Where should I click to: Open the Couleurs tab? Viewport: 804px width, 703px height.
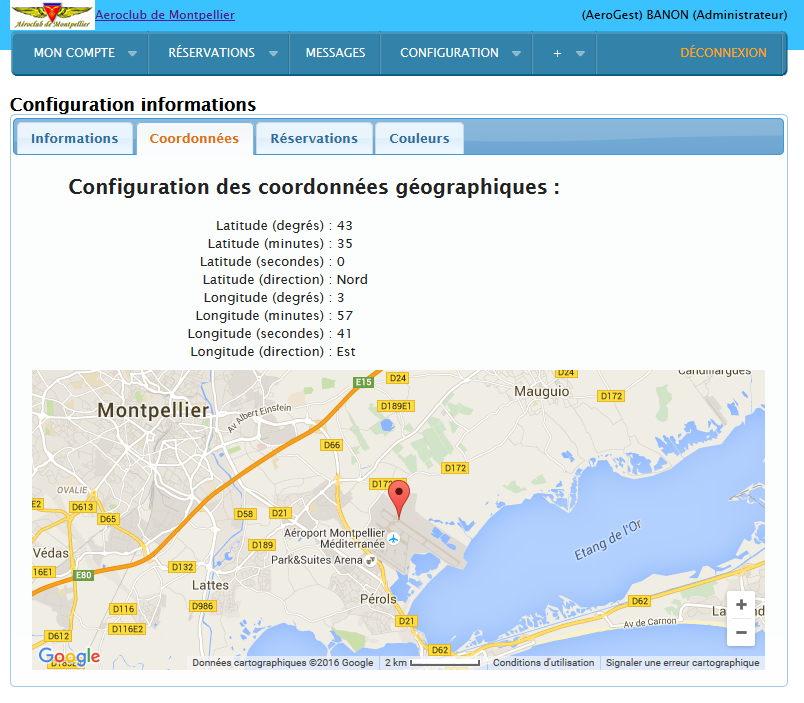419,138
